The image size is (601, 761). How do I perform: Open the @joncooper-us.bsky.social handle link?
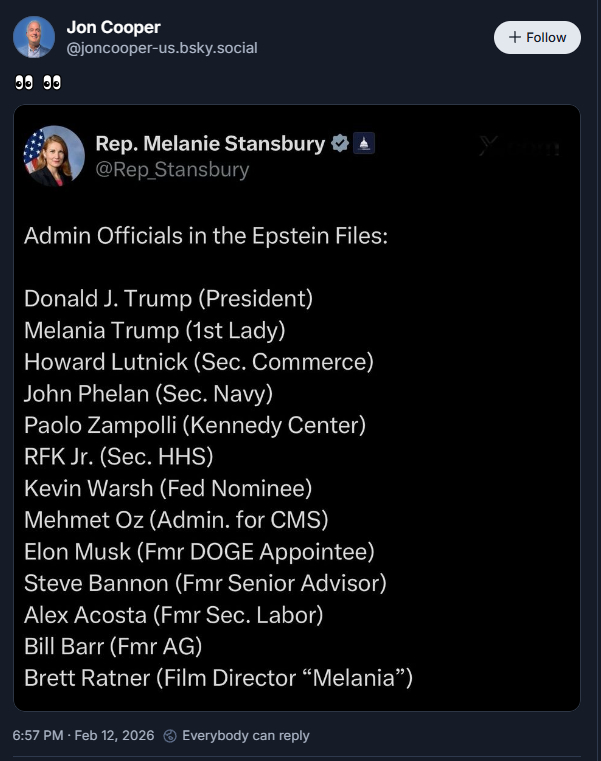click(x=162, y=47)
